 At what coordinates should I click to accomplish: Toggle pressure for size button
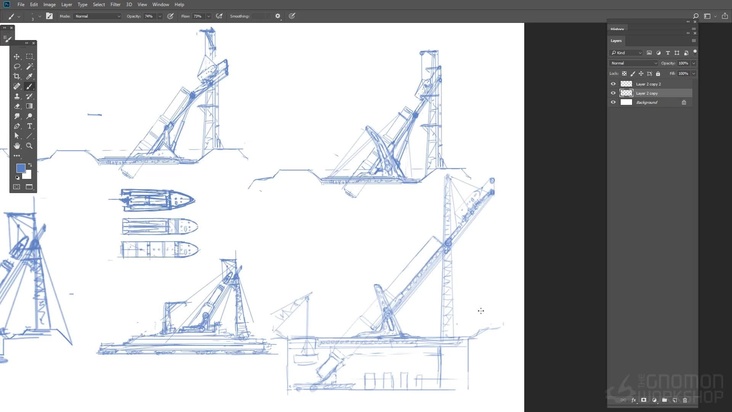(x=292, y=16)
